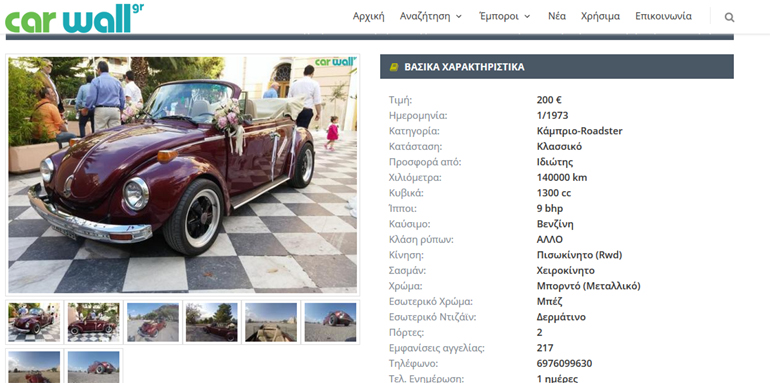Open the Νέα menu item
This screenshot has width=770, height=383.
point(557,16)
